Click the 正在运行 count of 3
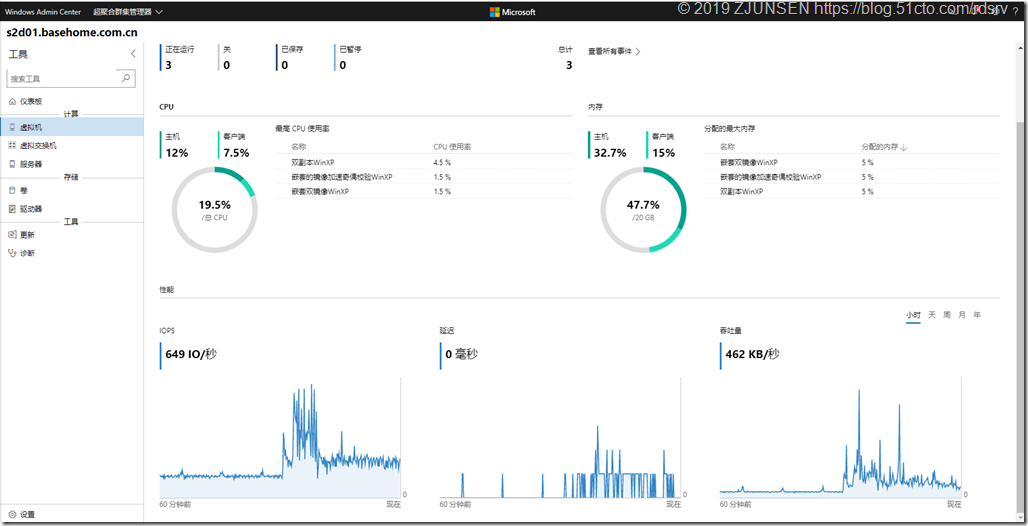1028x526 pixels. [168, 65]
